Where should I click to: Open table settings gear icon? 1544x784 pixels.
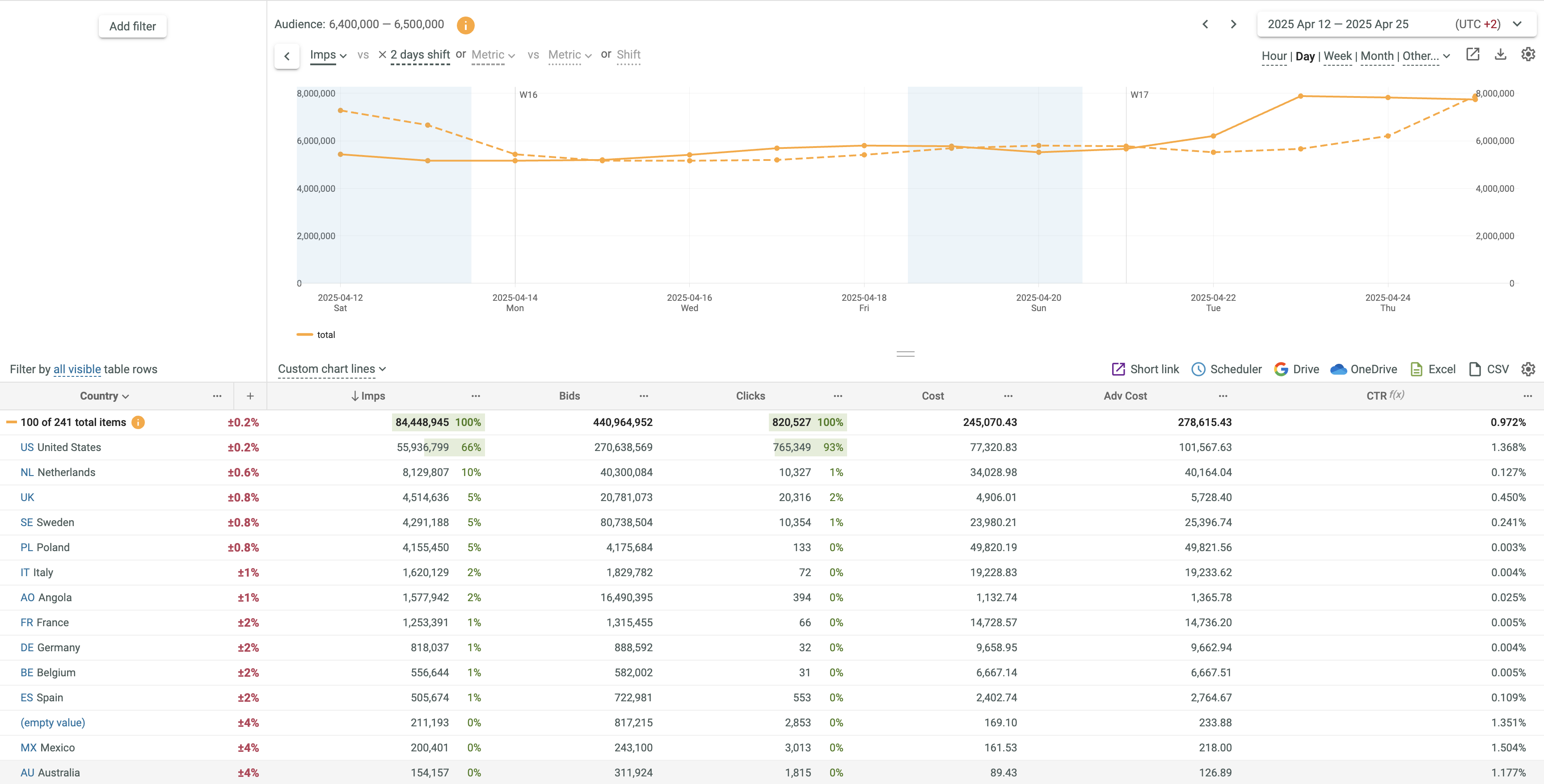click(1528, 369)
